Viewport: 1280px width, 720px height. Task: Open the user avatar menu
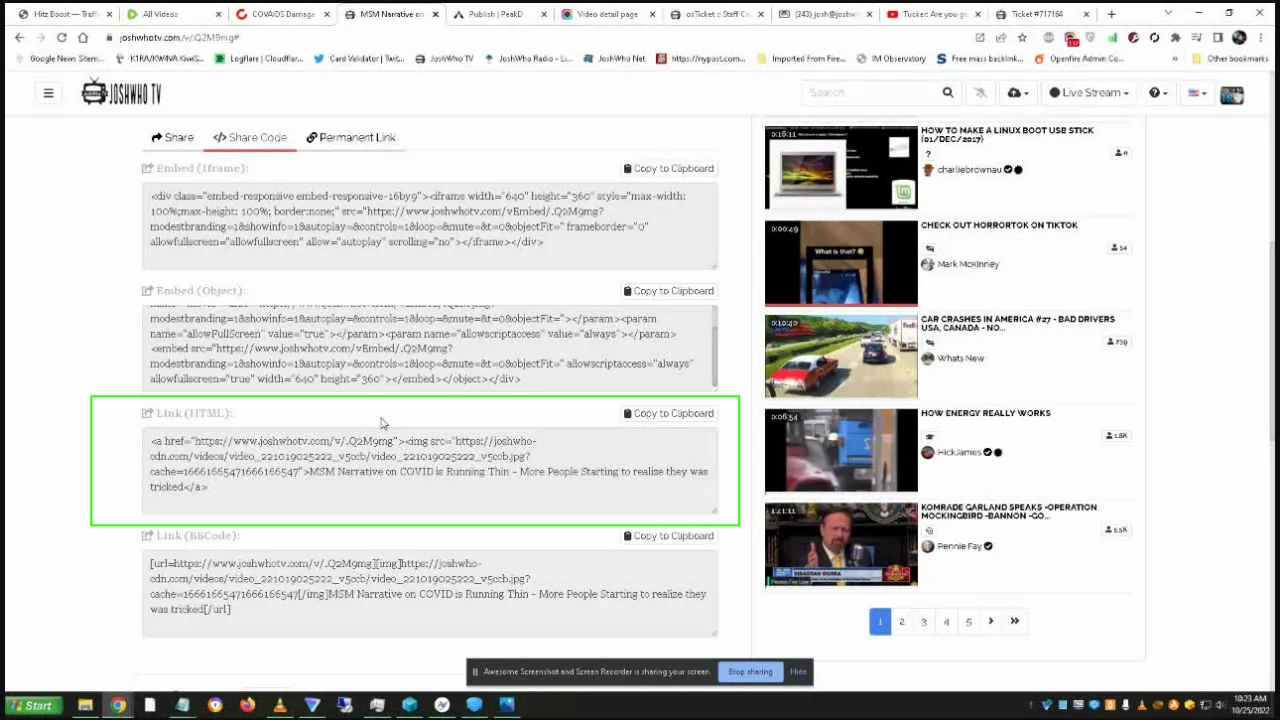pos(1232,94)
